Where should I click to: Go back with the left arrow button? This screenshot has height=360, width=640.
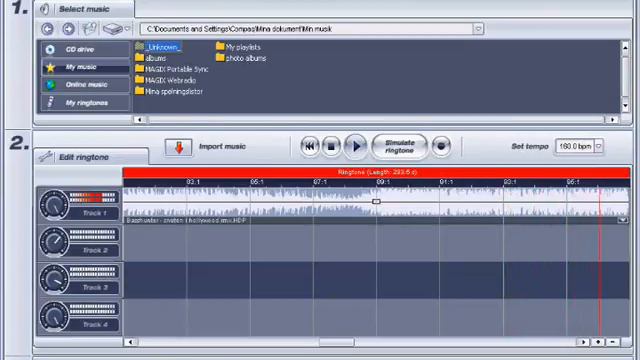coord(47,29)
